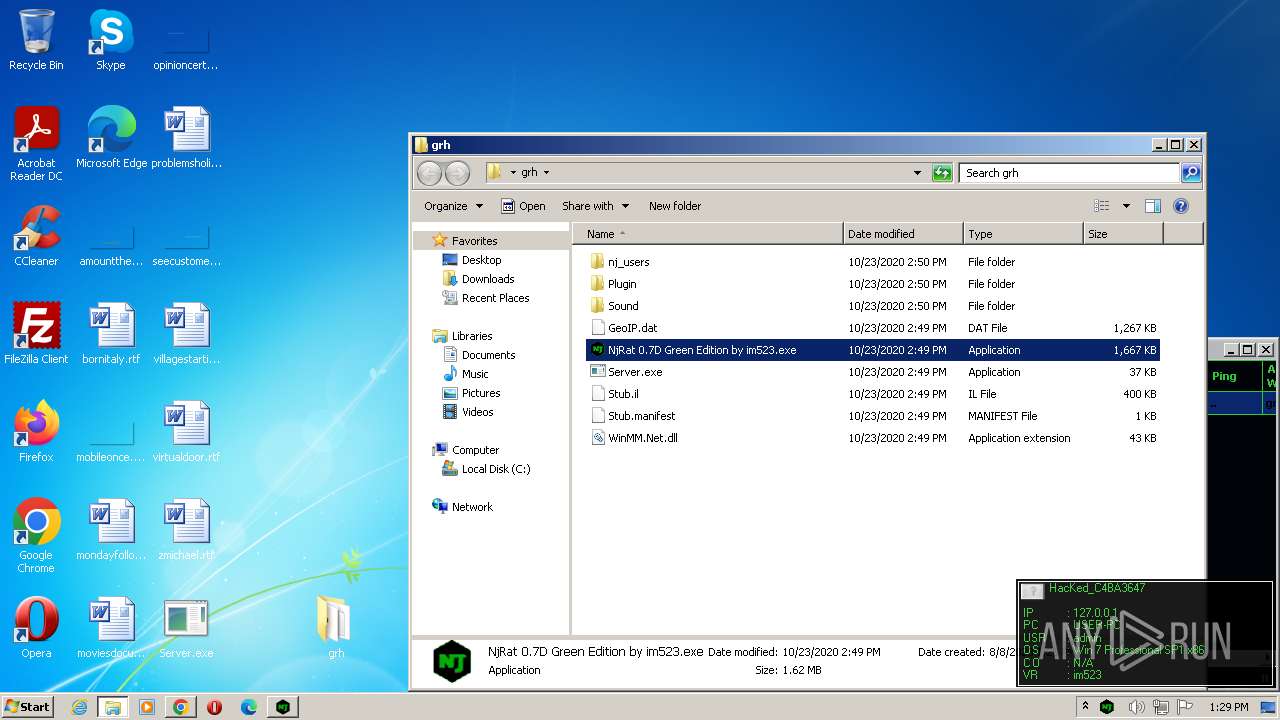Select Libraries in navigation pane

[x=463, y=336]
